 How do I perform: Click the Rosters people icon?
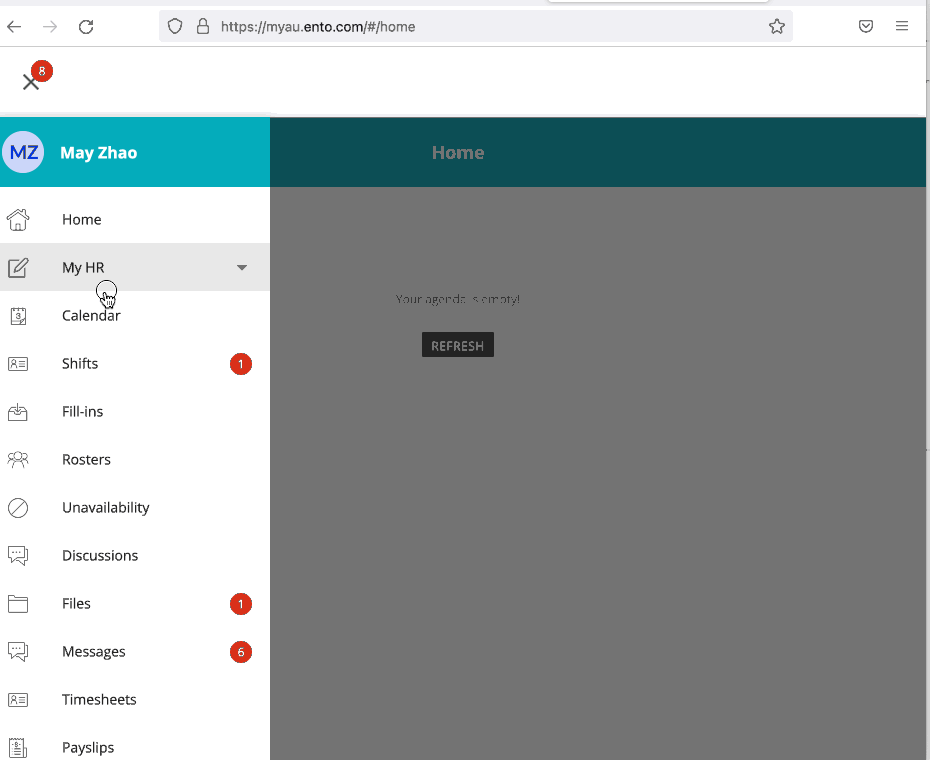coord(18,459)
